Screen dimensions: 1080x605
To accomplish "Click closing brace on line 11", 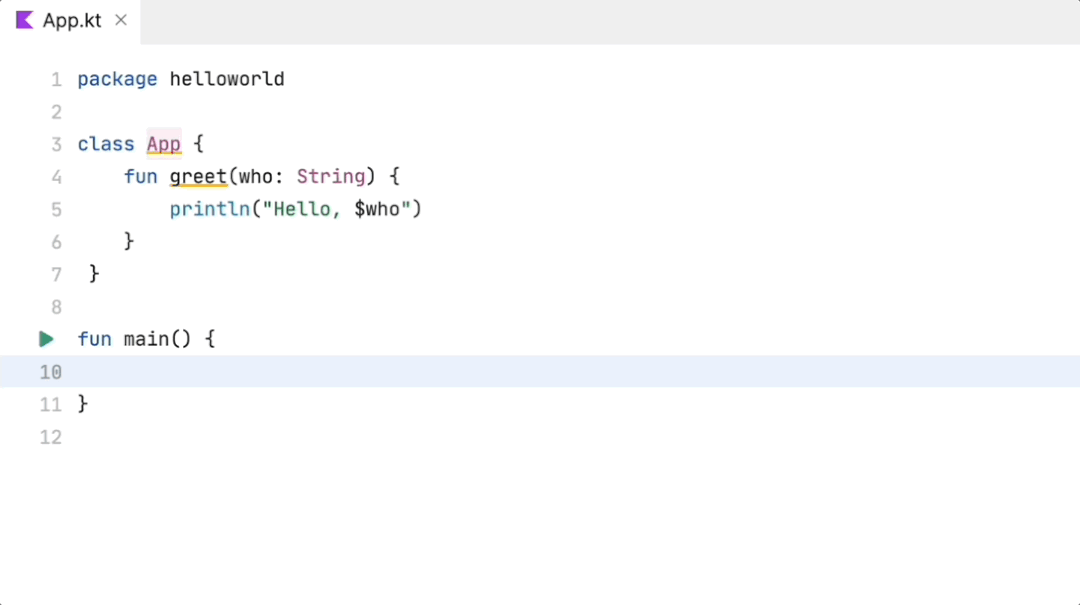I will click(83, 404).
